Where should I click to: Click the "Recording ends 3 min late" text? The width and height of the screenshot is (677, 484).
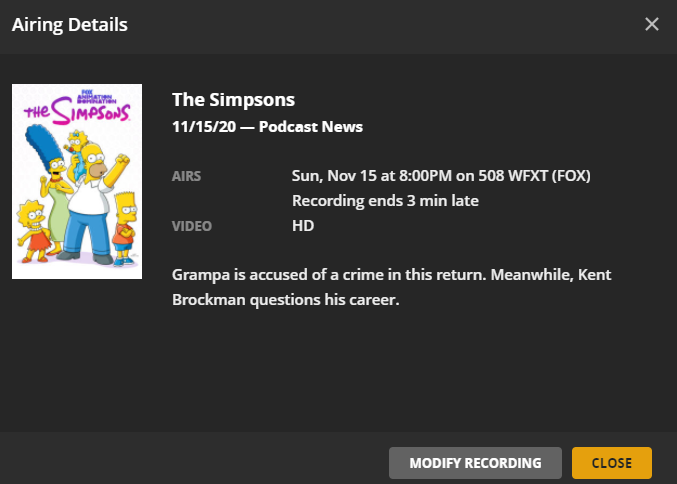tap(385, 201)
